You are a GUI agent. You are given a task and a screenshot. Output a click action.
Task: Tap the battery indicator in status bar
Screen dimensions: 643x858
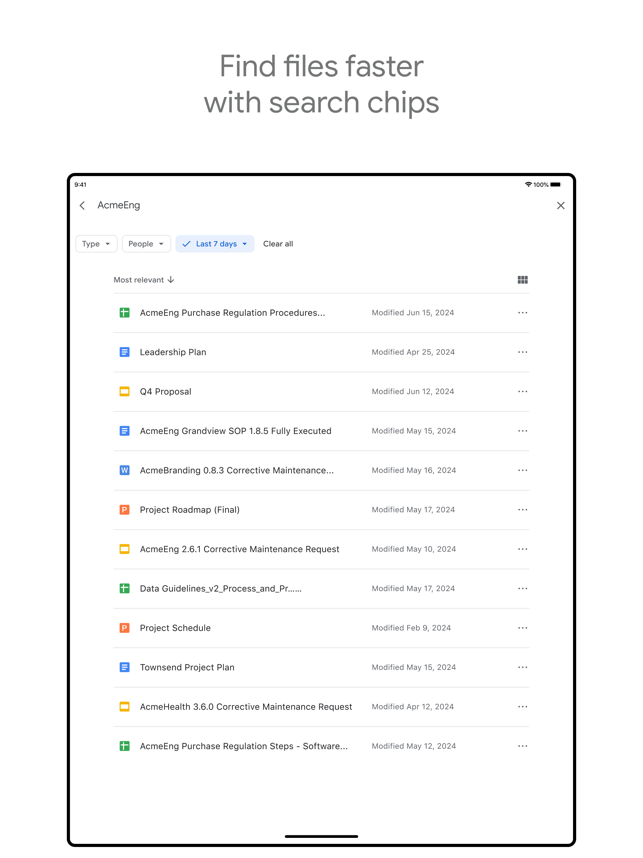coord(555,184)
